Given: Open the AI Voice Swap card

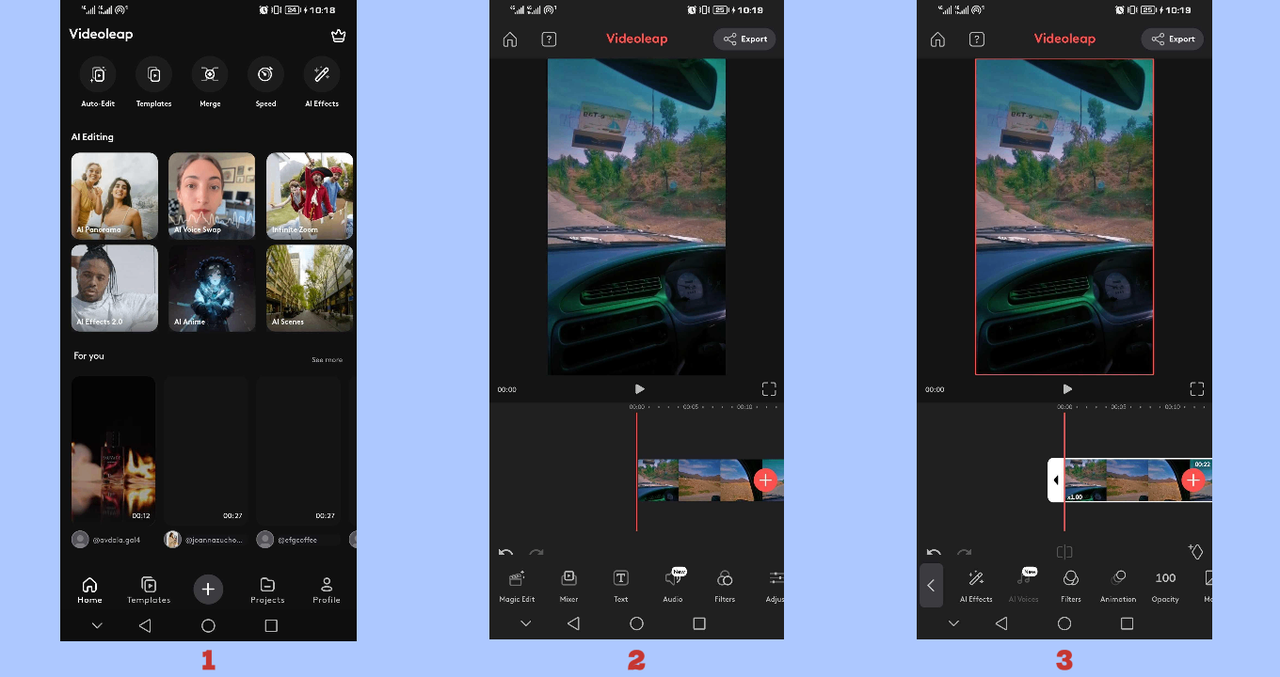Looking at the screenshot, I should tap(211, 196).
